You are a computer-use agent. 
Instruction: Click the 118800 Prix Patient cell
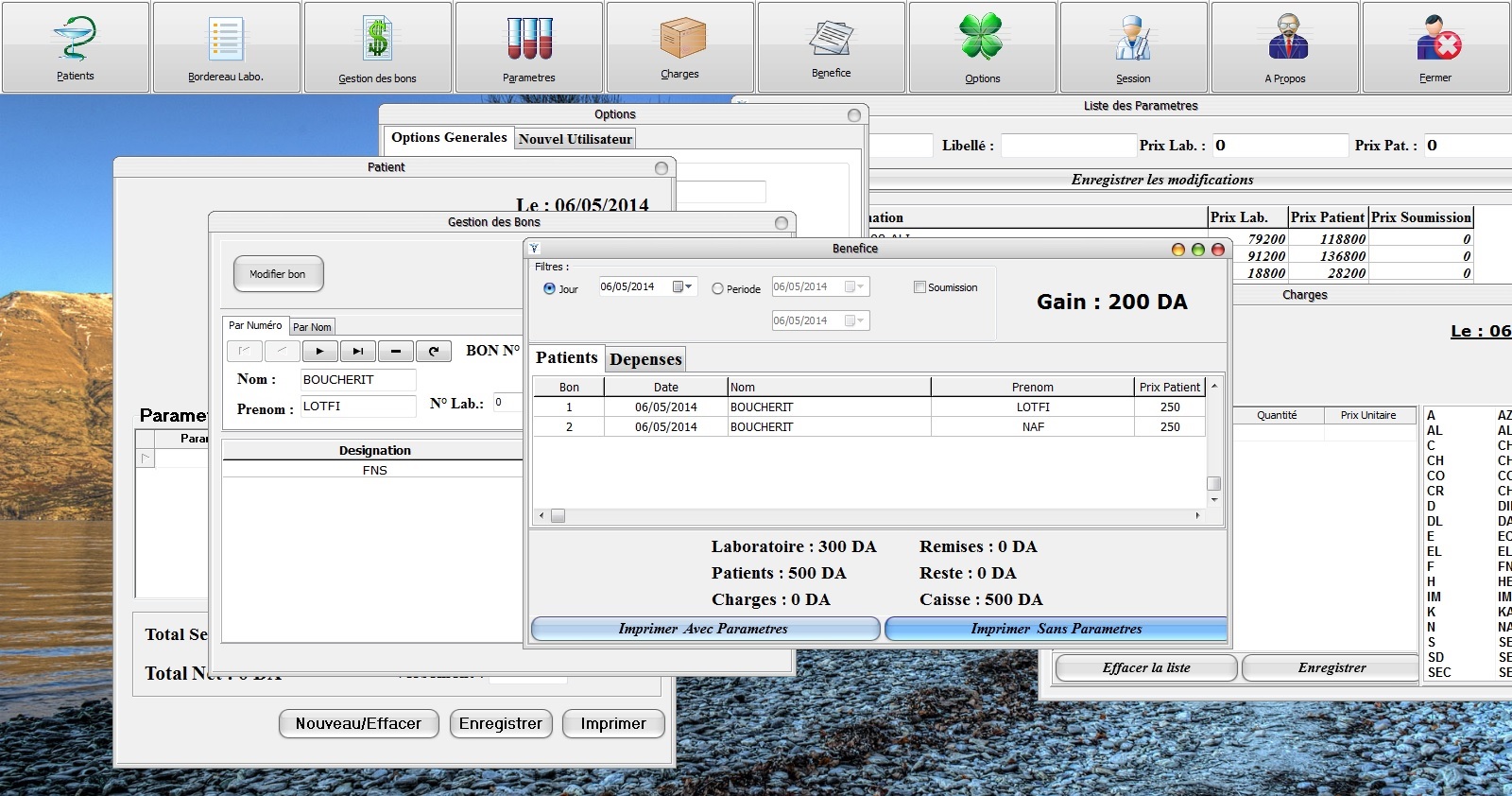tap(1329, 239)
